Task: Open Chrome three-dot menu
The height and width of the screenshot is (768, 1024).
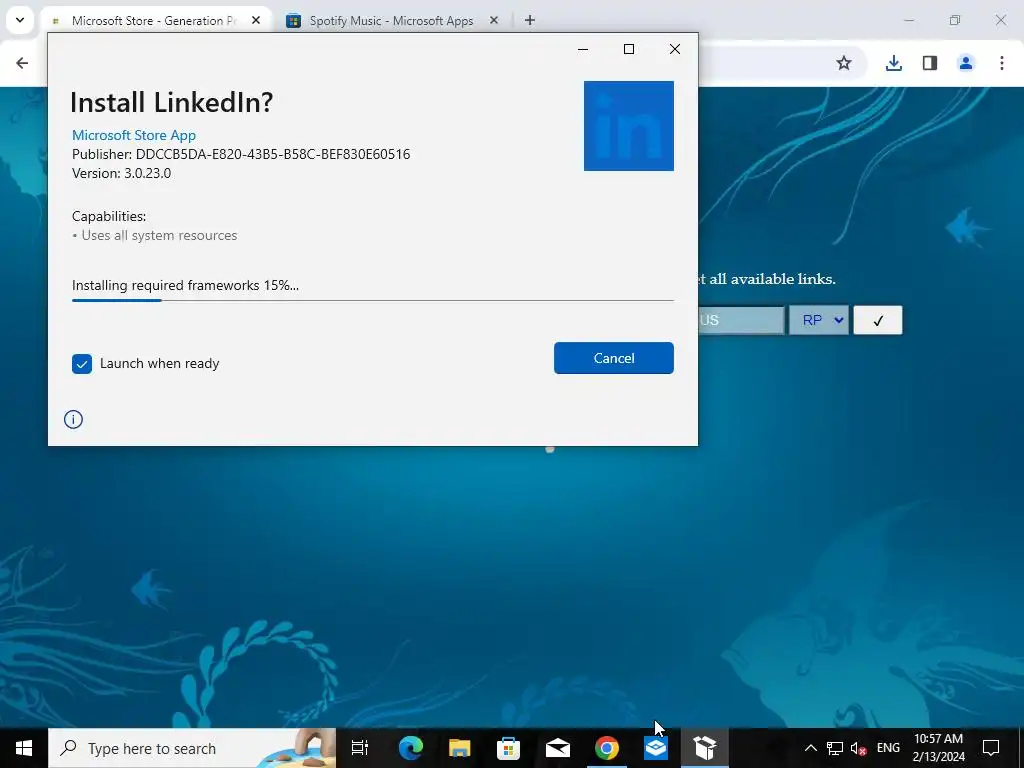Action: point(1001,63)
